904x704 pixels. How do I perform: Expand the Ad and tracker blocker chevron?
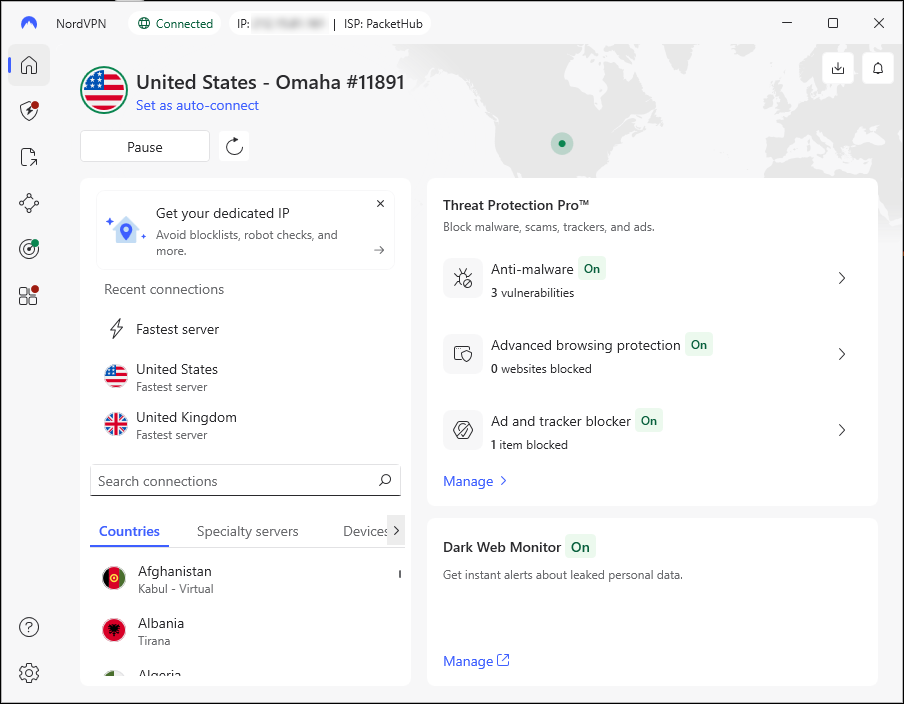841,430
